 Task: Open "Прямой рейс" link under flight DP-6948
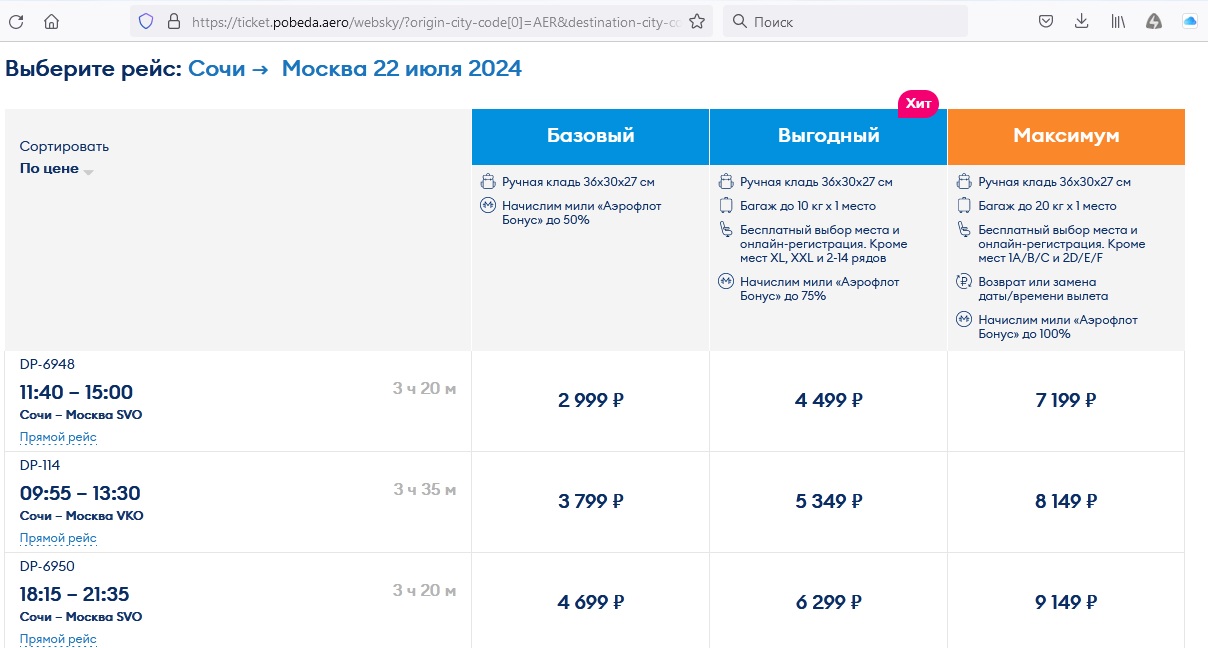pos(58,437)
